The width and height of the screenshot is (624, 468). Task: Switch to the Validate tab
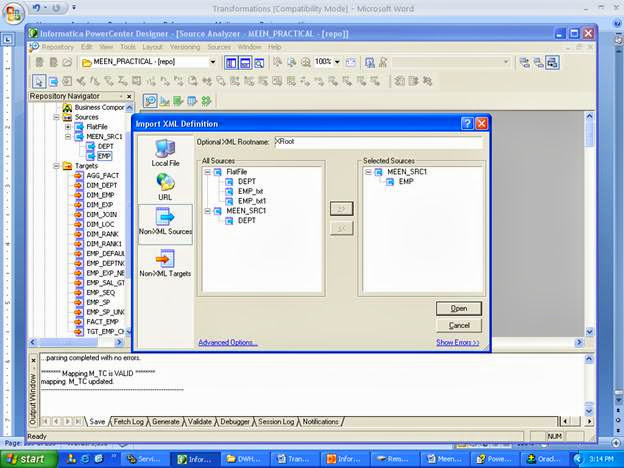pyautogui.click(x=199, y=421)
